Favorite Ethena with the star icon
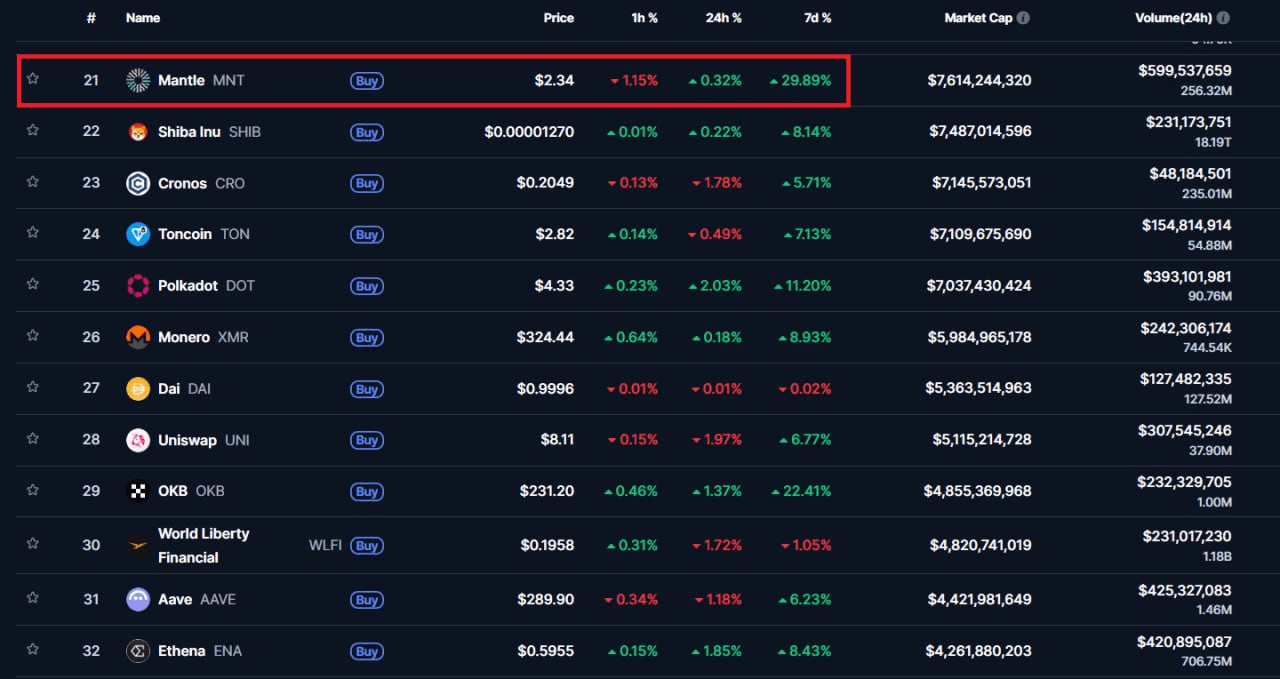This screenshot has height=679, width=1280. tap(33, 650)
